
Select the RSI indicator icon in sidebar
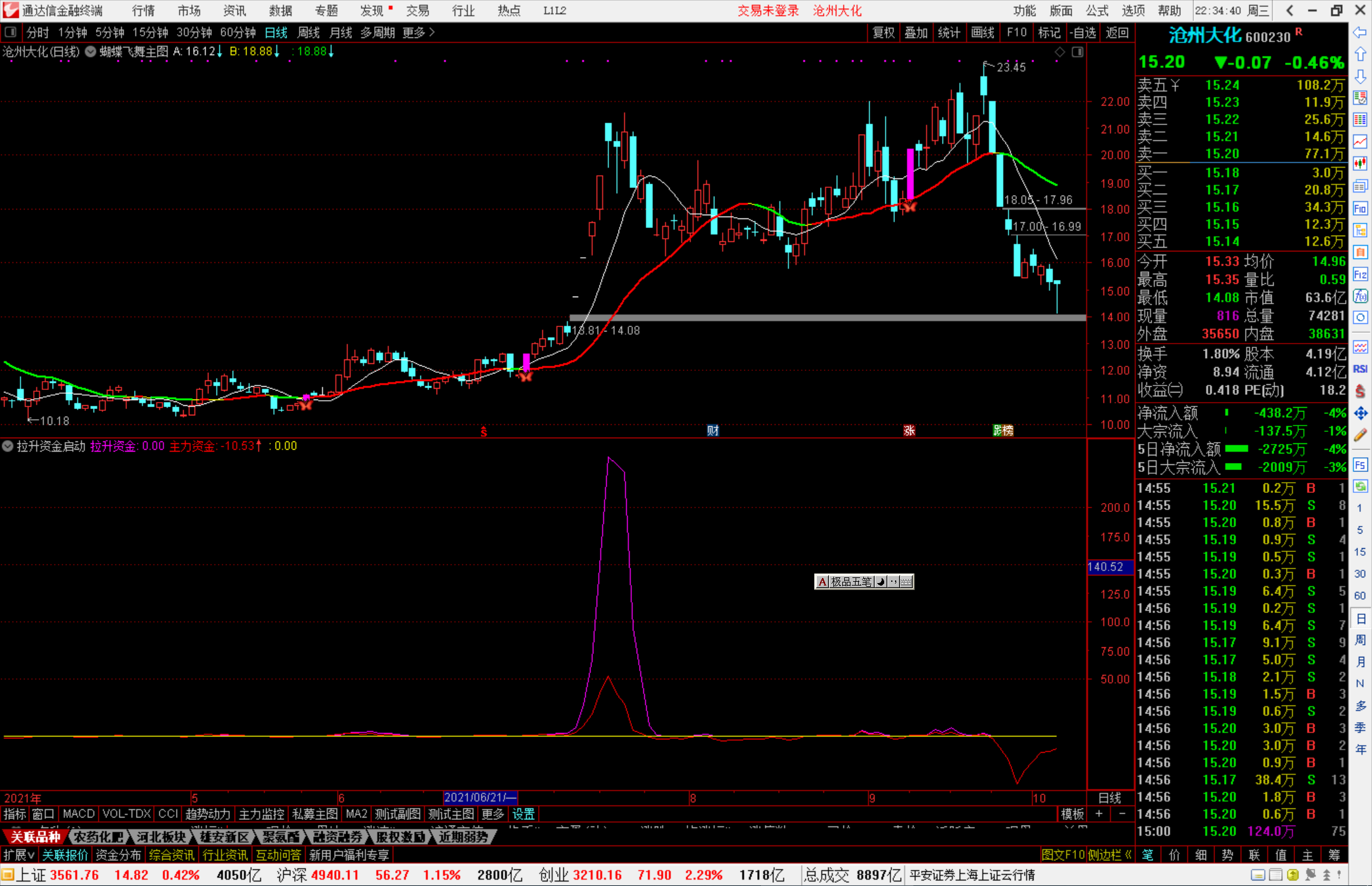[1360, 369]
